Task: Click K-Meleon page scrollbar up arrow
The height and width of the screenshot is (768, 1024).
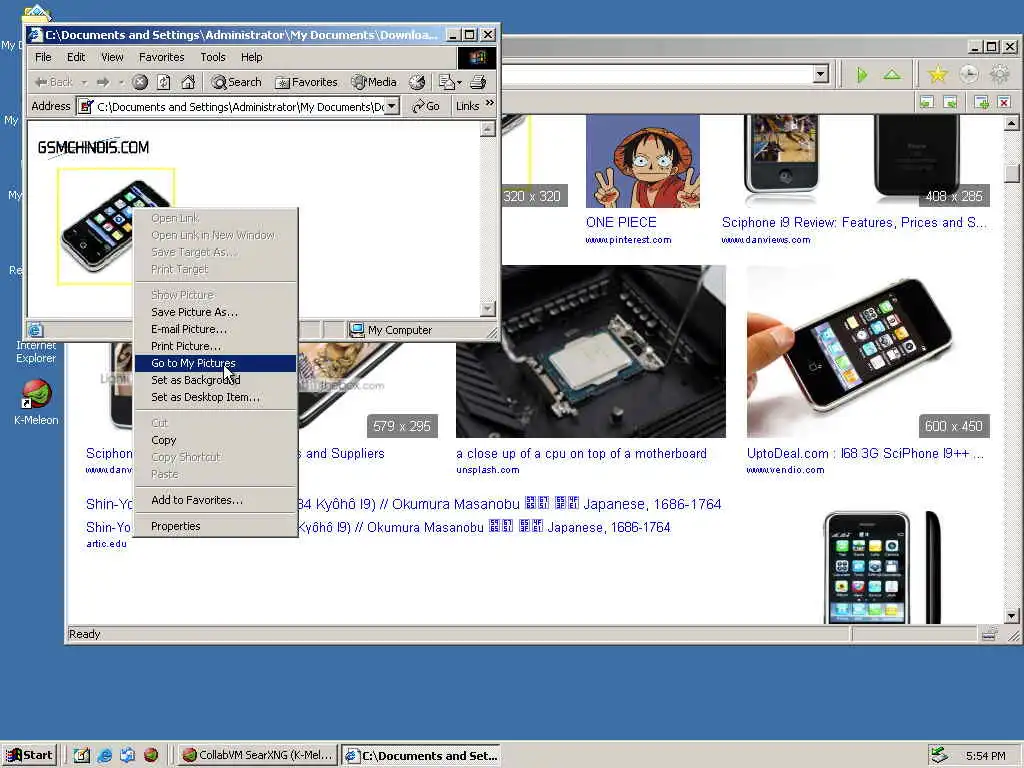Action: point(1012,123)
